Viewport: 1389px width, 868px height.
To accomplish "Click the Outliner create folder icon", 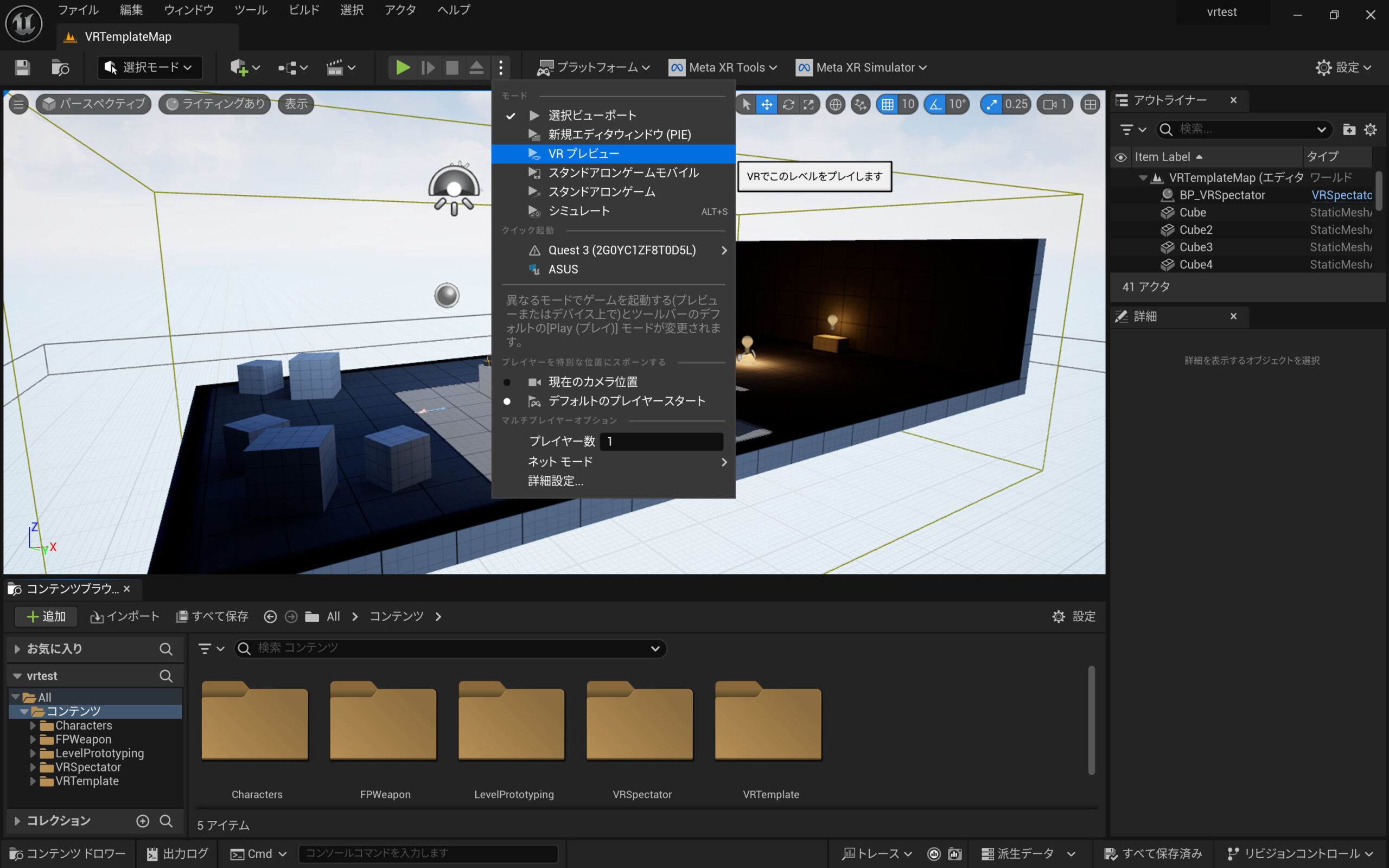I will coord(1349,130).
